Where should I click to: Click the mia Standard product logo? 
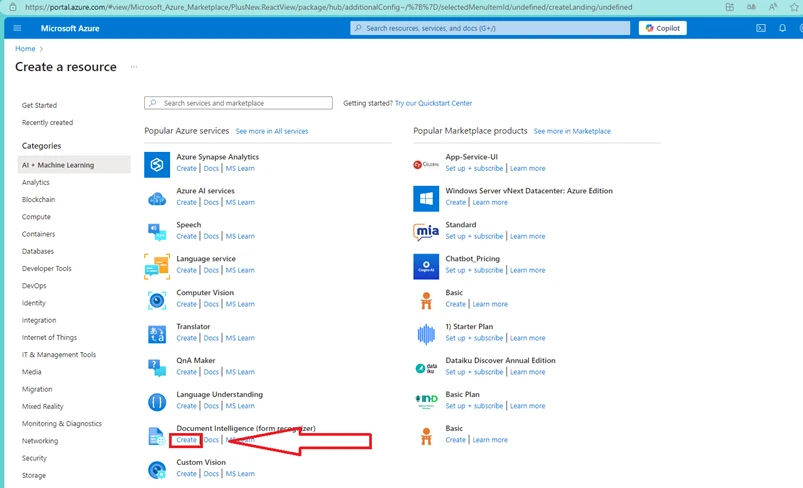[426, 232]
